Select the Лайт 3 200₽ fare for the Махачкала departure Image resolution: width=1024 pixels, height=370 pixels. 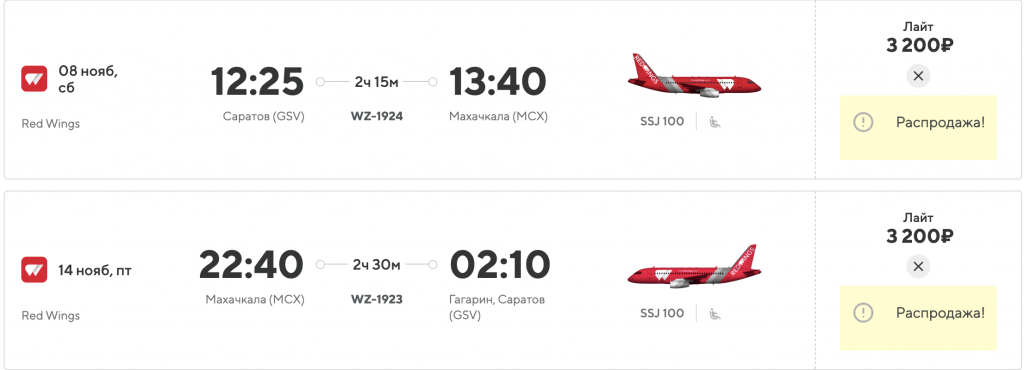[918, 228]
